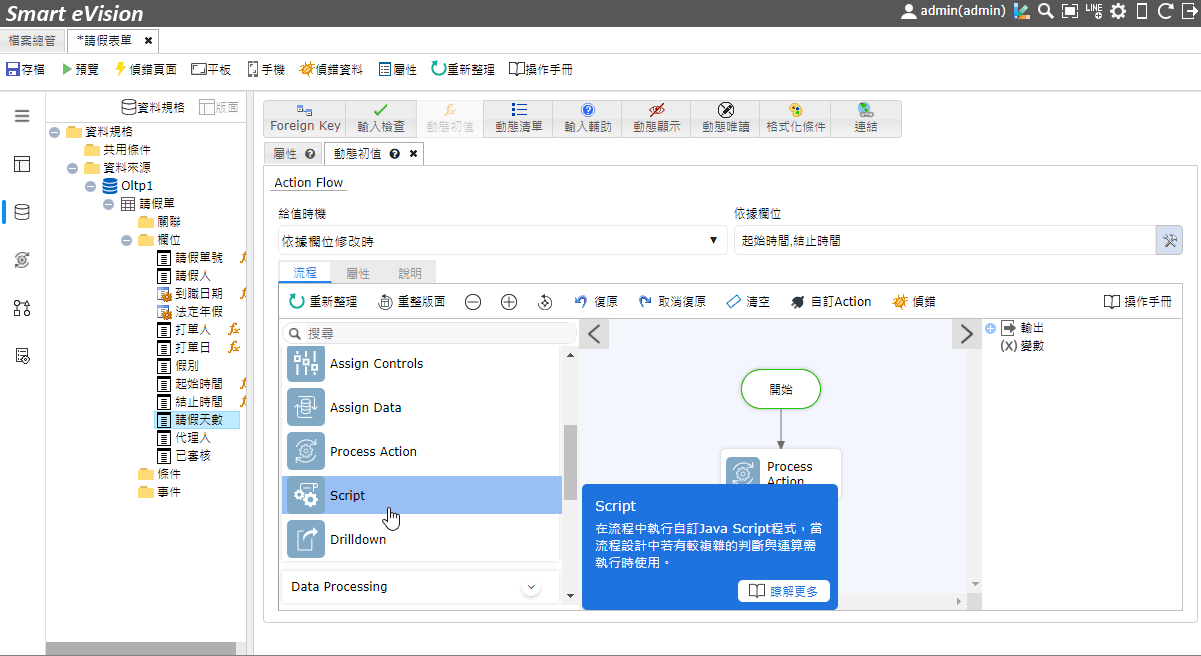
Task: Click the 瞭解更多 learn more button
Action: pyautogui.click(x=784, y=591)
